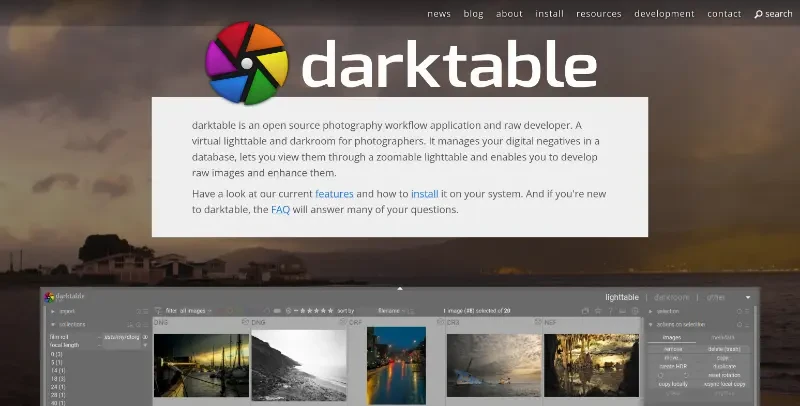Click the altered icon on the CR3 thumbnail
Viewport: 800px width, 406px height.
[x=537, y=322]
